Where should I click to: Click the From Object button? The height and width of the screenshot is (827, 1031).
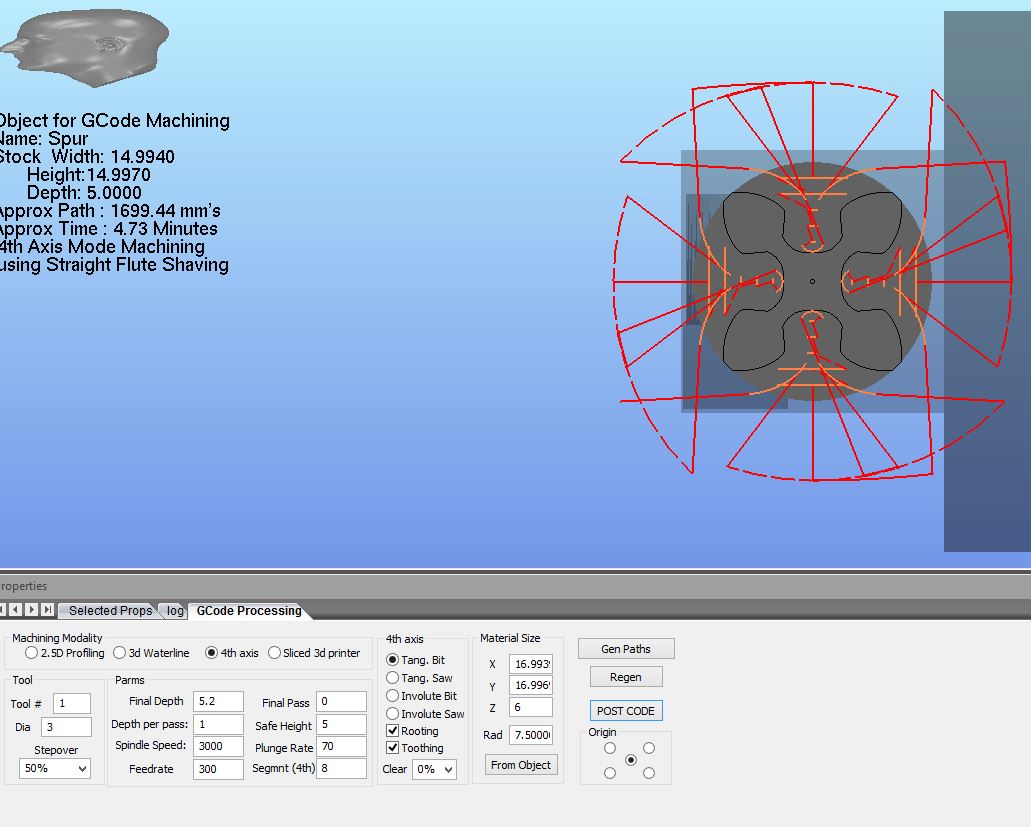pos(521,765)
